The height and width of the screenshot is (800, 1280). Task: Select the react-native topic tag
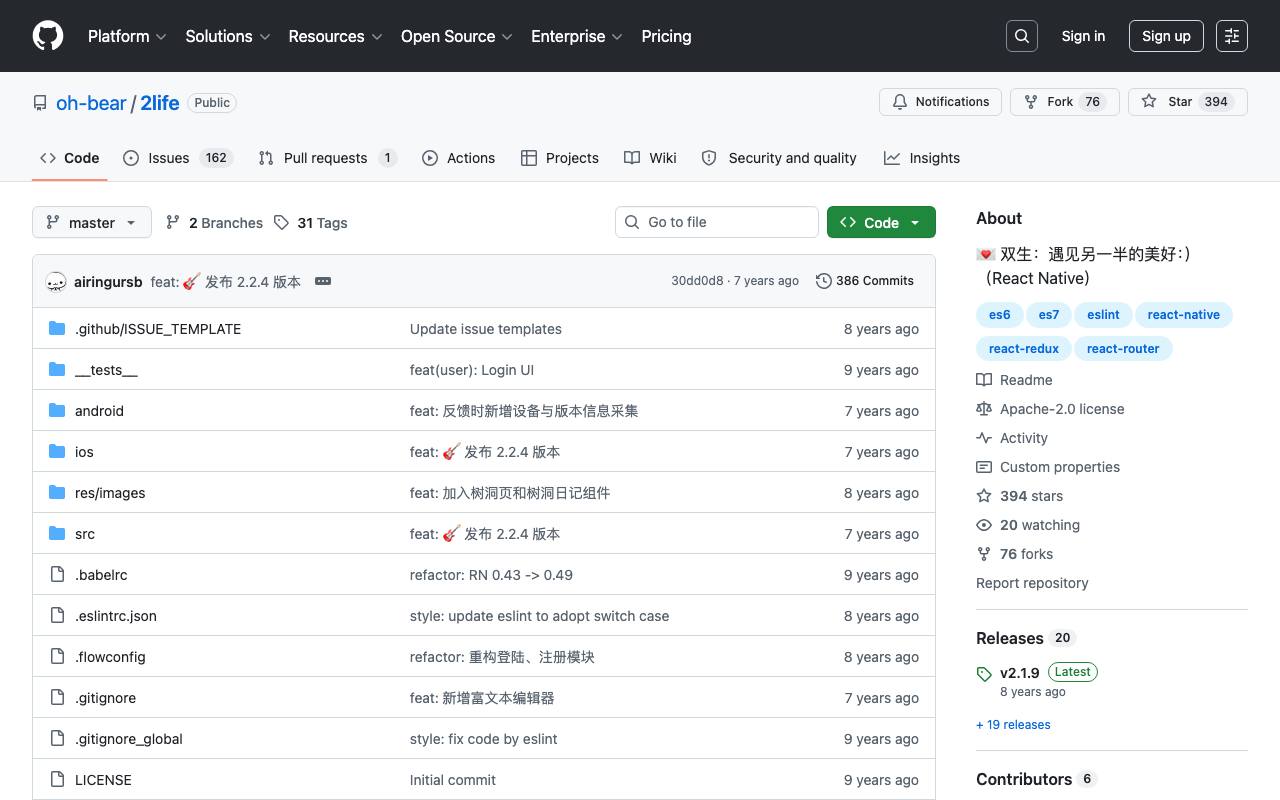click(x=1184, y=315)
